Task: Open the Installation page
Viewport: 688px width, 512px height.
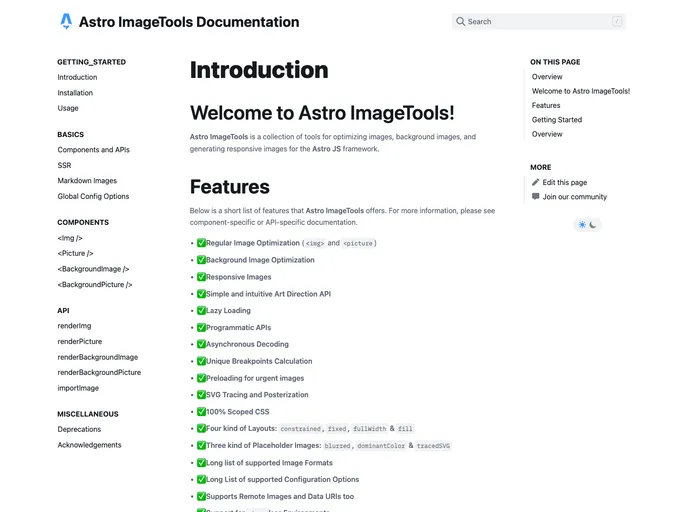Action: tap(75, 93)
